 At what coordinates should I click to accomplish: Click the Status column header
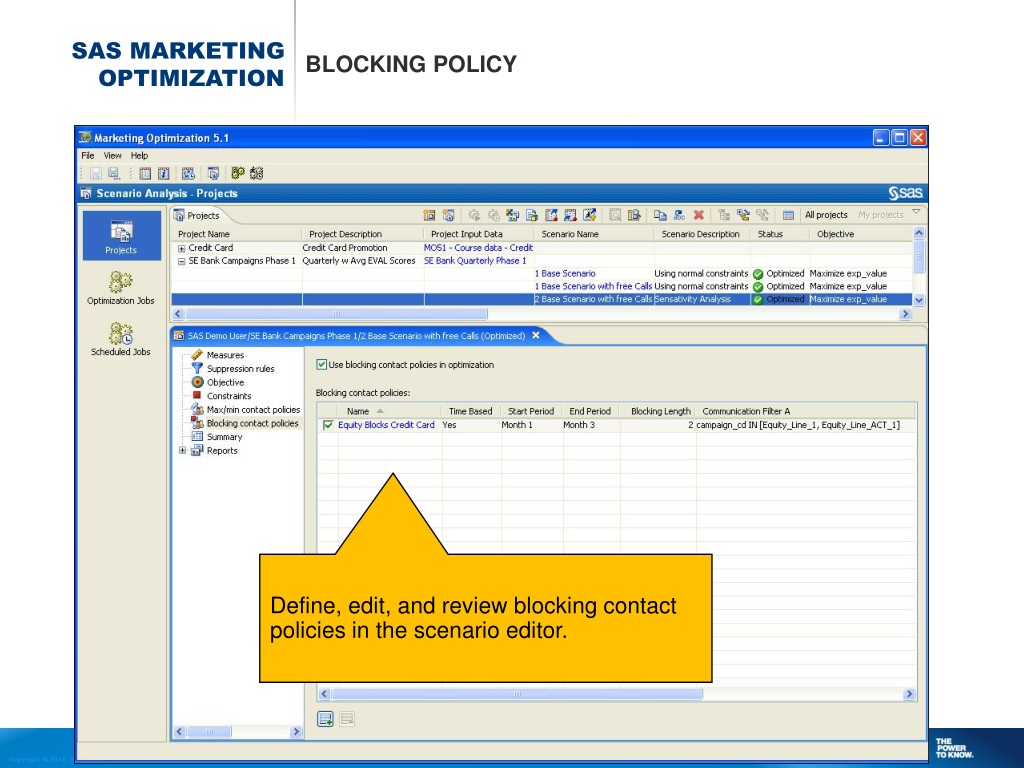point(771,234)
